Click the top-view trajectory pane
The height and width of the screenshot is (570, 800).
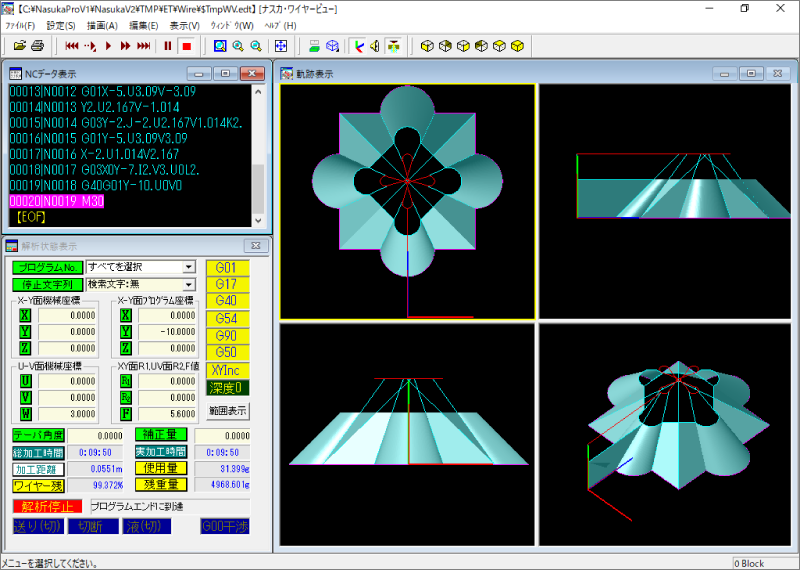[x=407, y=202]
